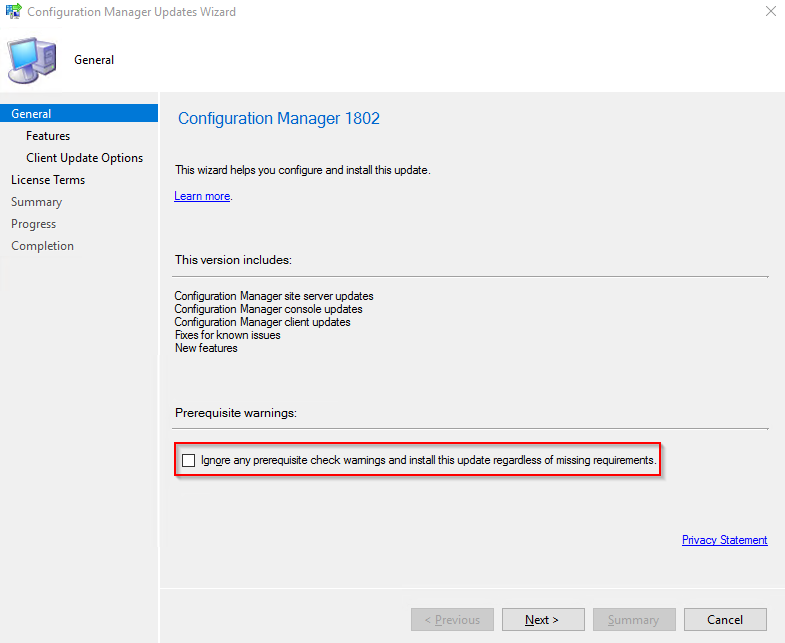The image size is (785, 643).
Task: Select Progress step in the sidebar
Action: 34,224
